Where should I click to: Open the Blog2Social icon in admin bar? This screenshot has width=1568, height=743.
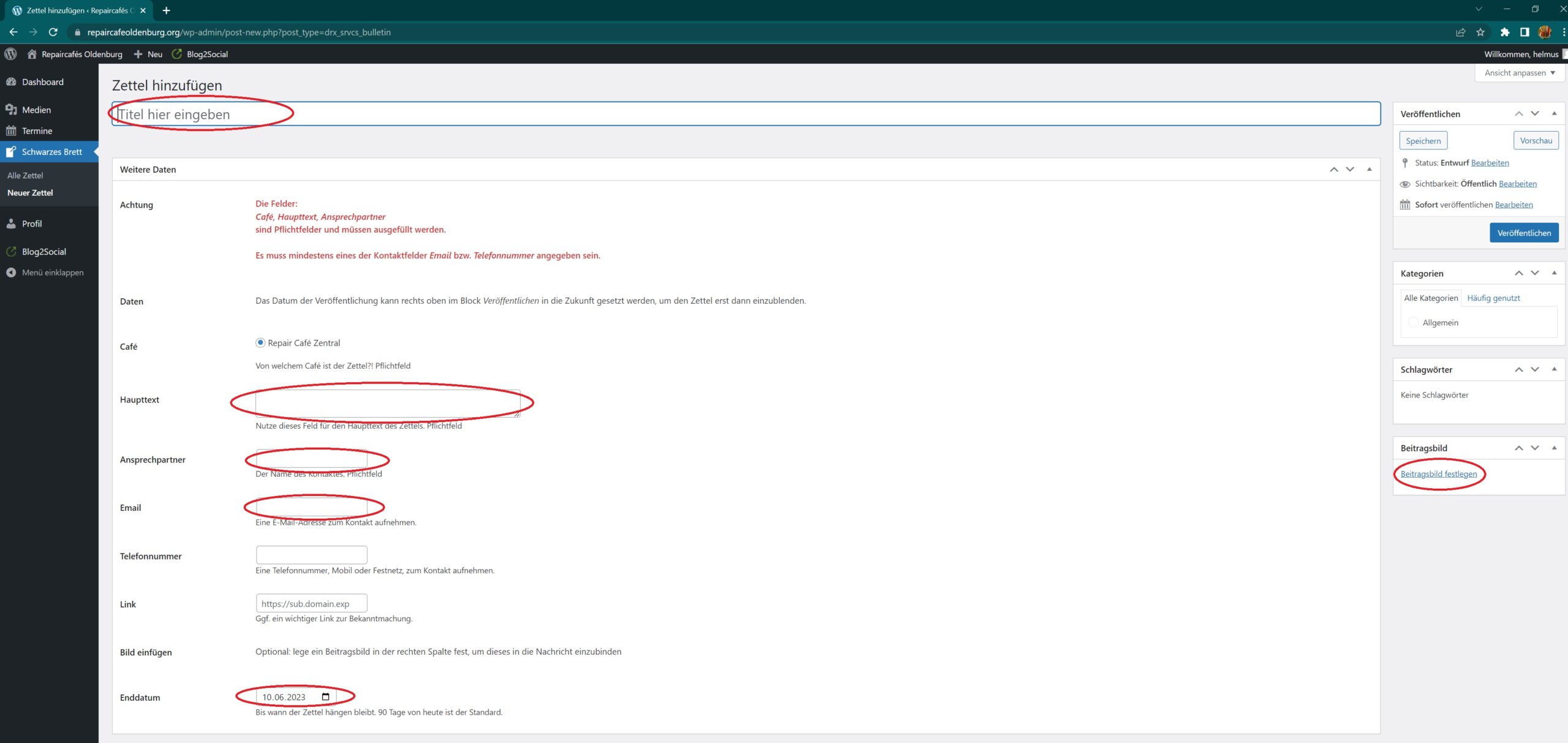(x=177, y=54)
